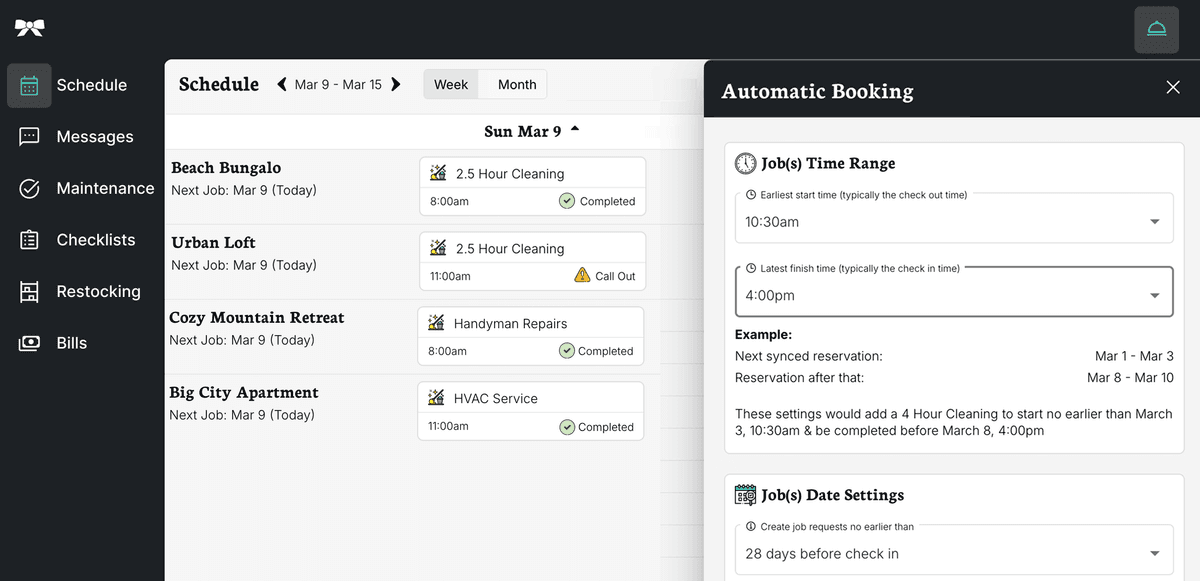1200x581 pixels.
Task: Switch to the Month tab
Action: pyautogui.click(x=516, y=84)
